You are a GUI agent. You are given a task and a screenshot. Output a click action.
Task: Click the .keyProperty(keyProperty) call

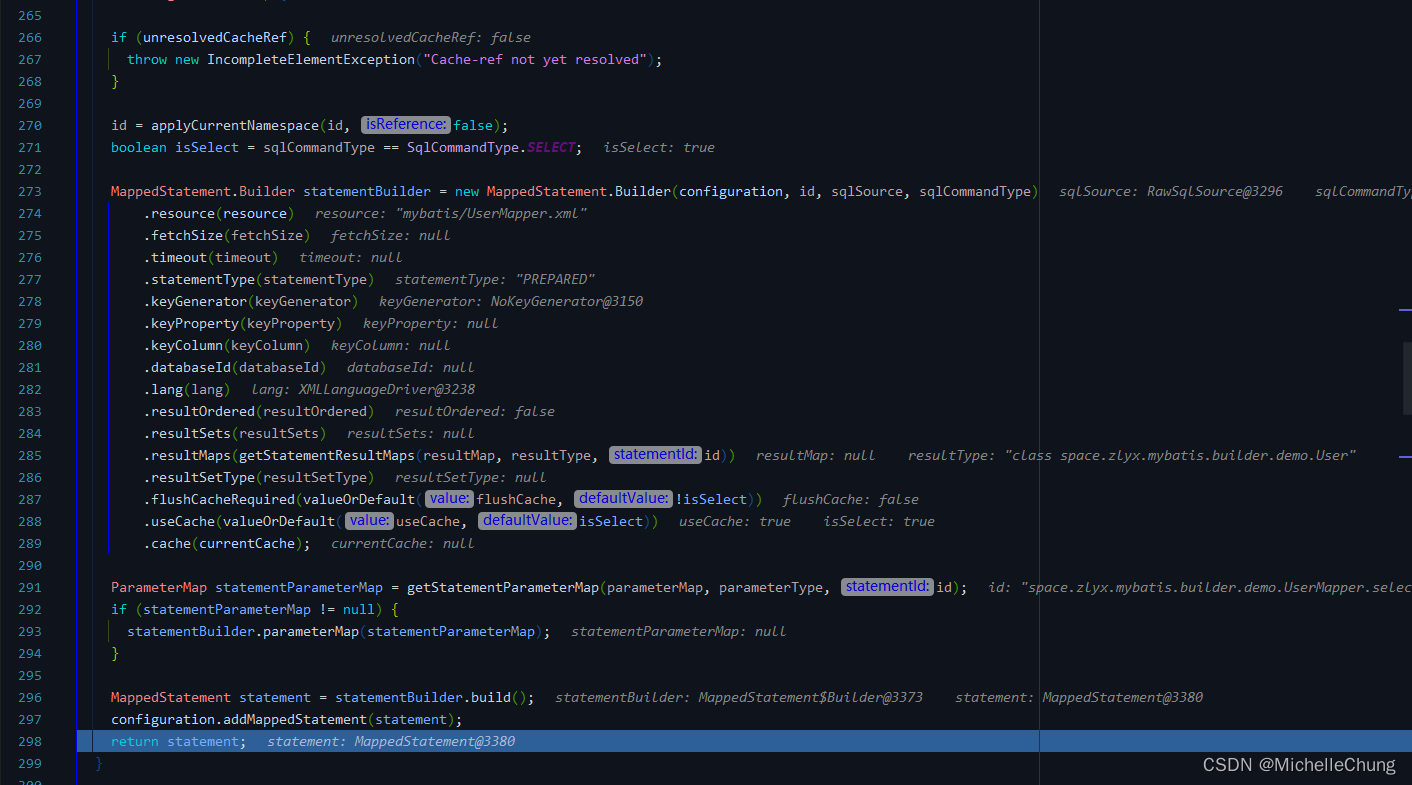pyautogui.click(x=242, y=323)
